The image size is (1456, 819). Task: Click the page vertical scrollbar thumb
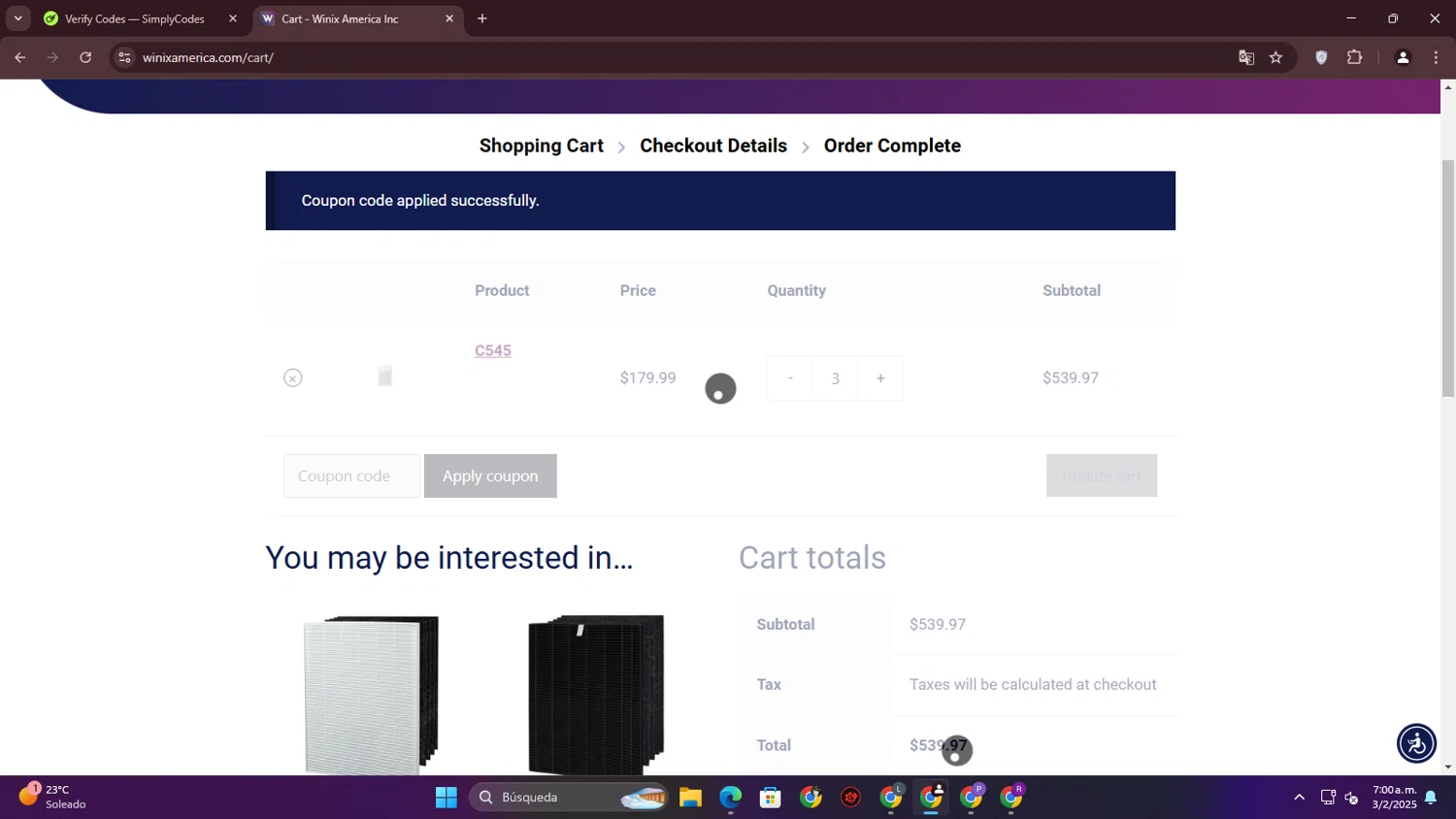(x=1448, y=278)
